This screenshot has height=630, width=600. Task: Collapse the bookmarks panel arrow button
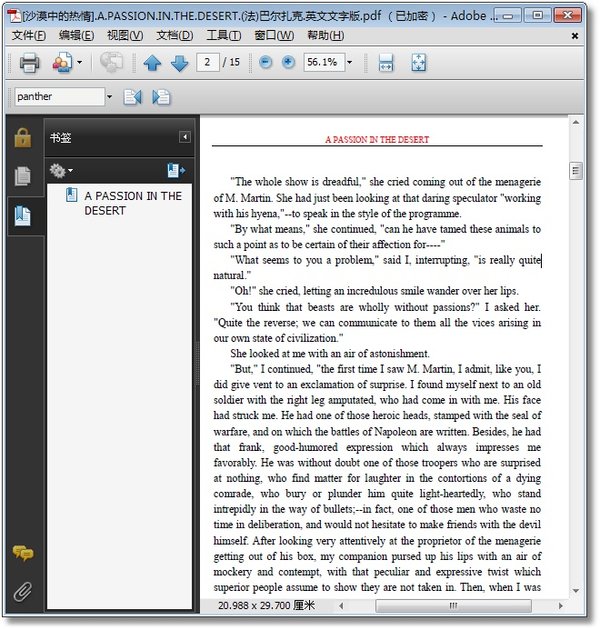(185, 137)
